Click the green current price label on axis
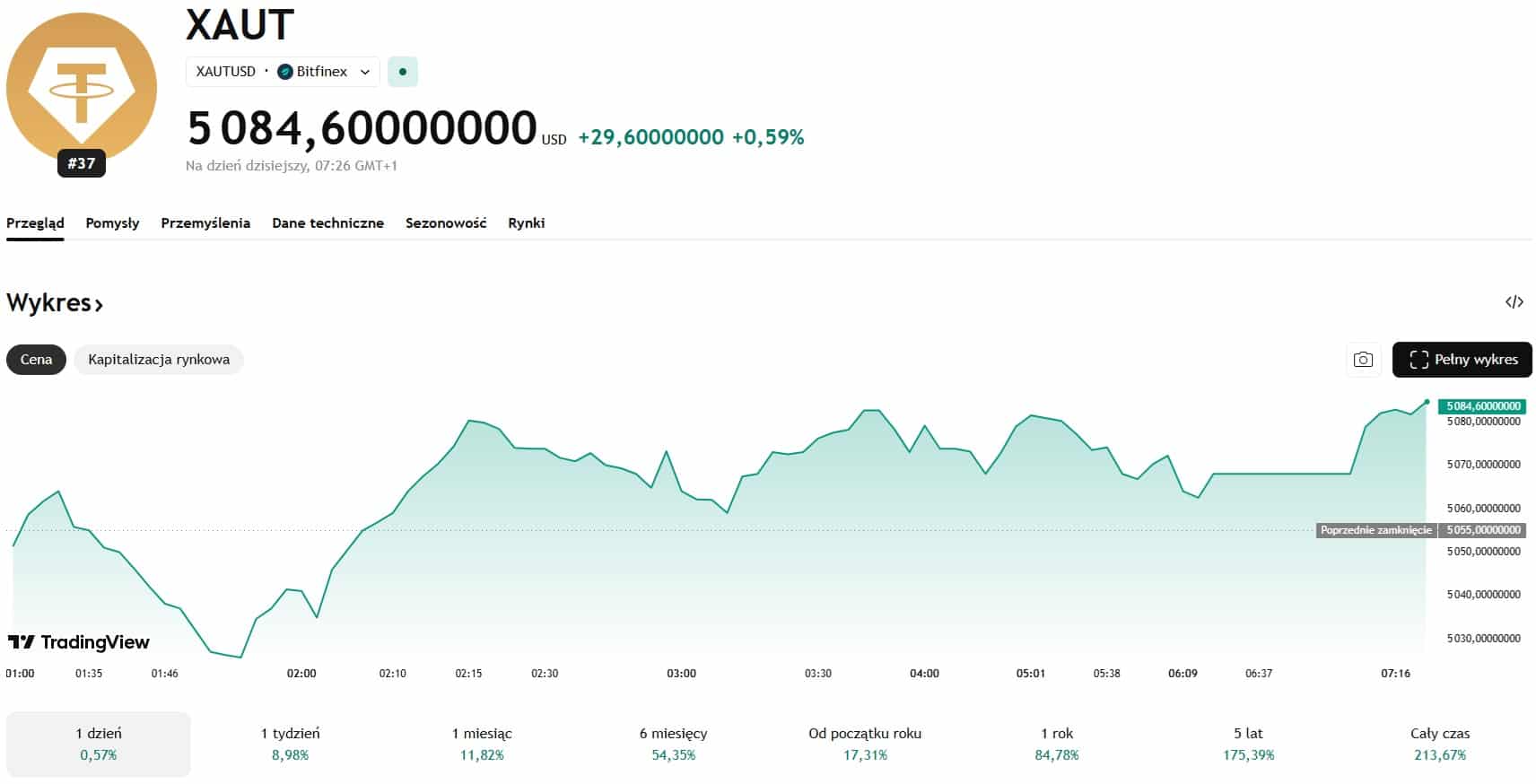 1481,406
